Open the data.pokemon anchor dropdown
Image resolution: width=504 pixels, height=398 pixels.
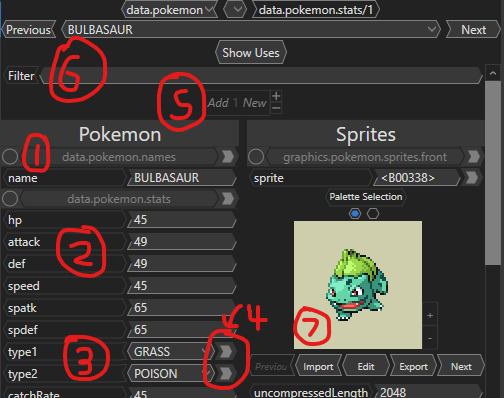[170, 10]
